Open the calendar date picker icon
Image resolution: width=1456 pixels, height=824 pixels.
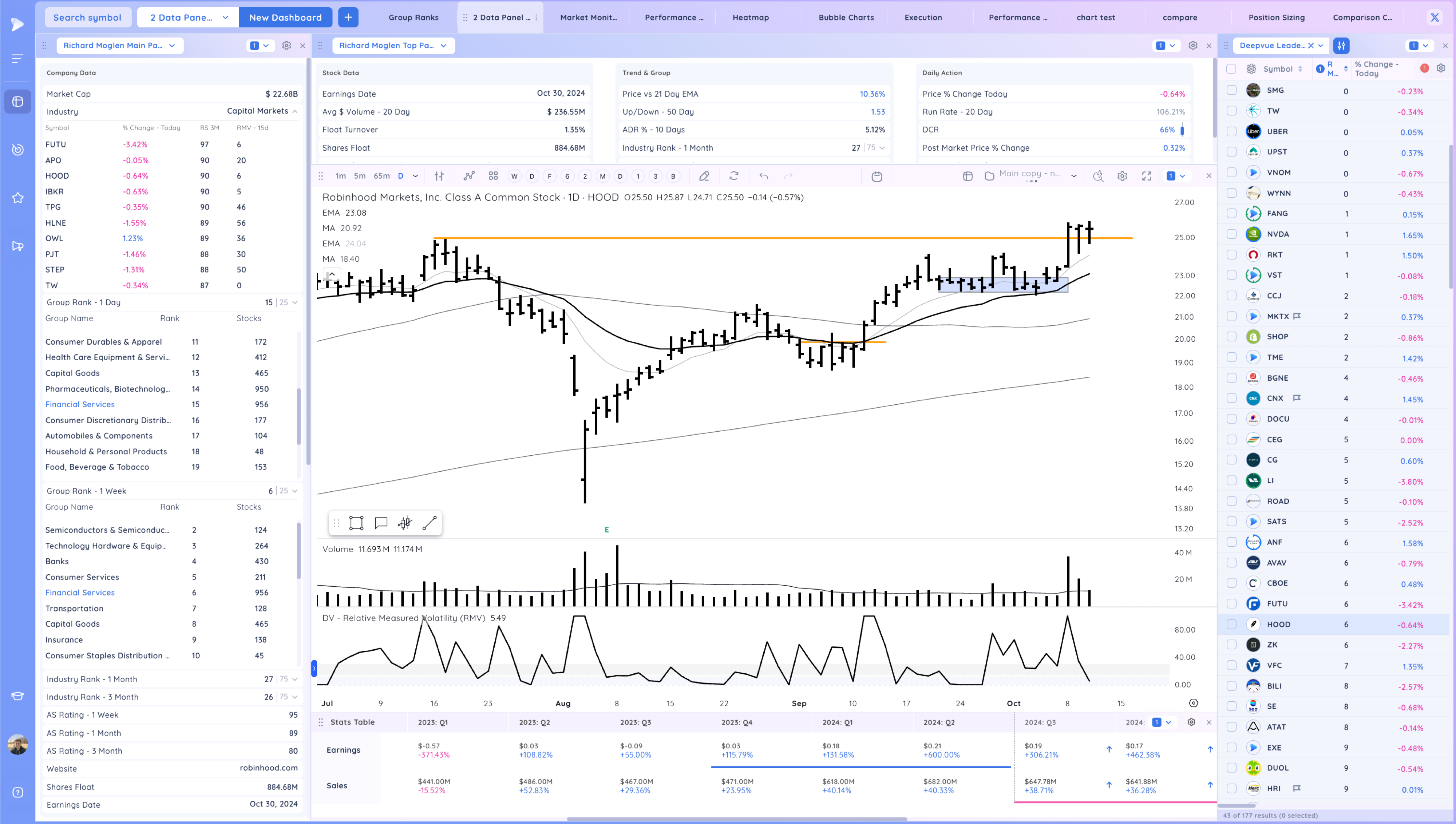click(877, 176)
